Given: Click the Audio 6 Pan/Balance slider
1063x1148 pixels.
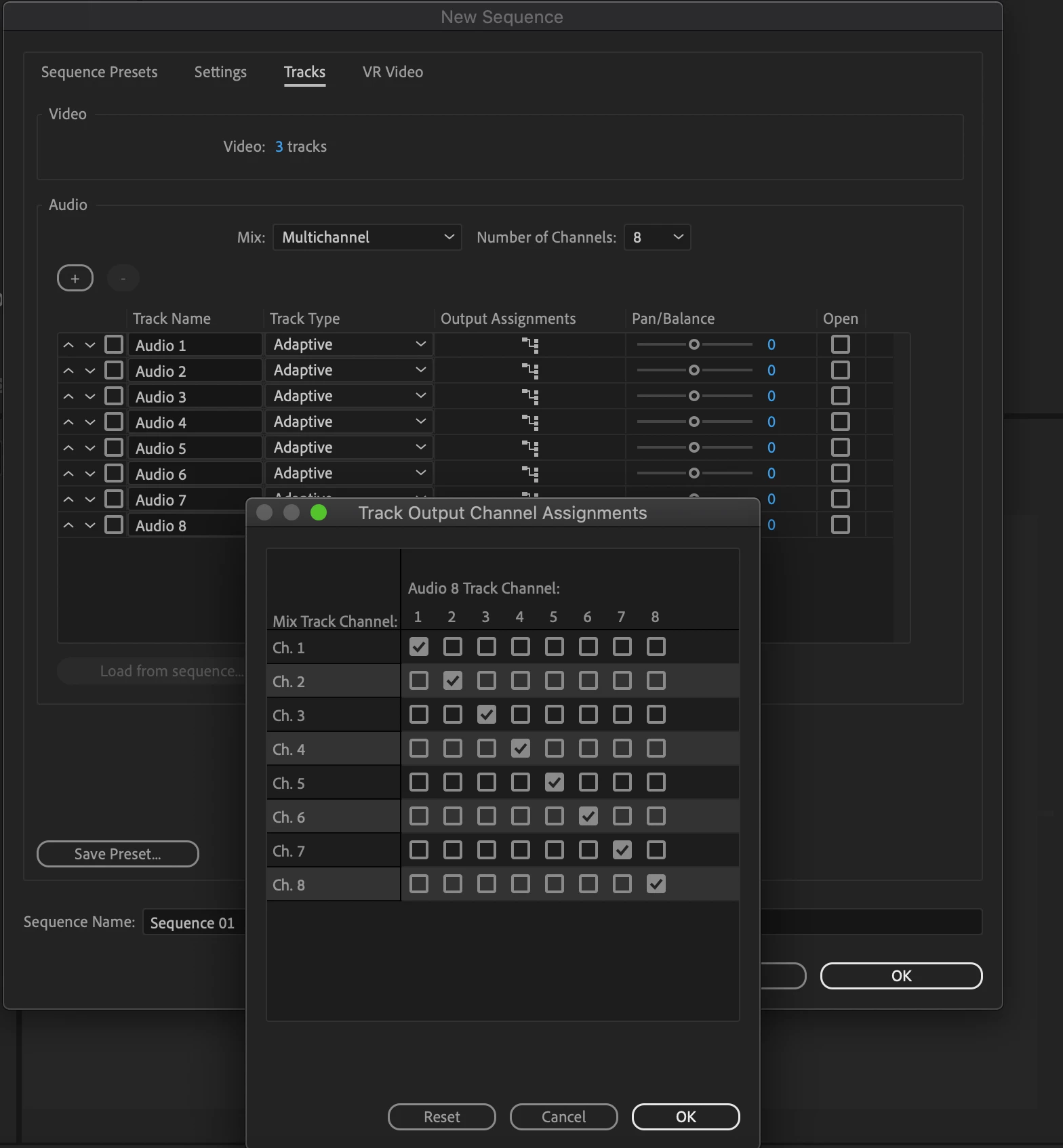Looking at the screenshot, I should [694, 473].
